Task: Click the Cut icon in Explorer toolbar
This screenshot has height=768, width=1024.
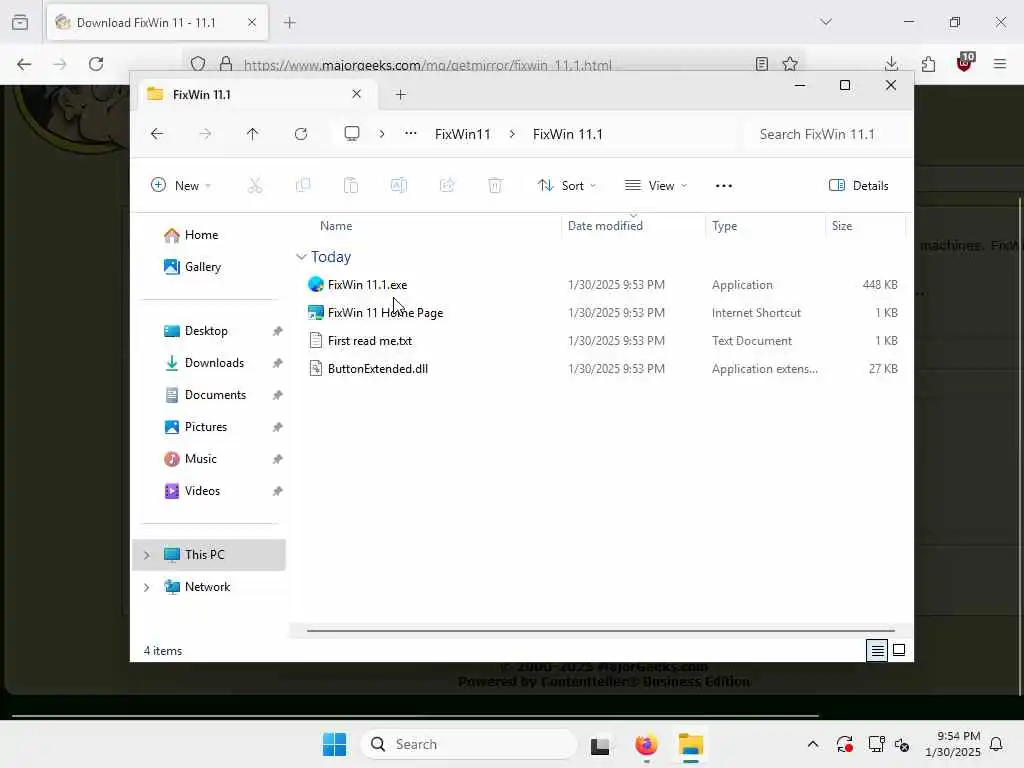Action: [x=255, y=186]
